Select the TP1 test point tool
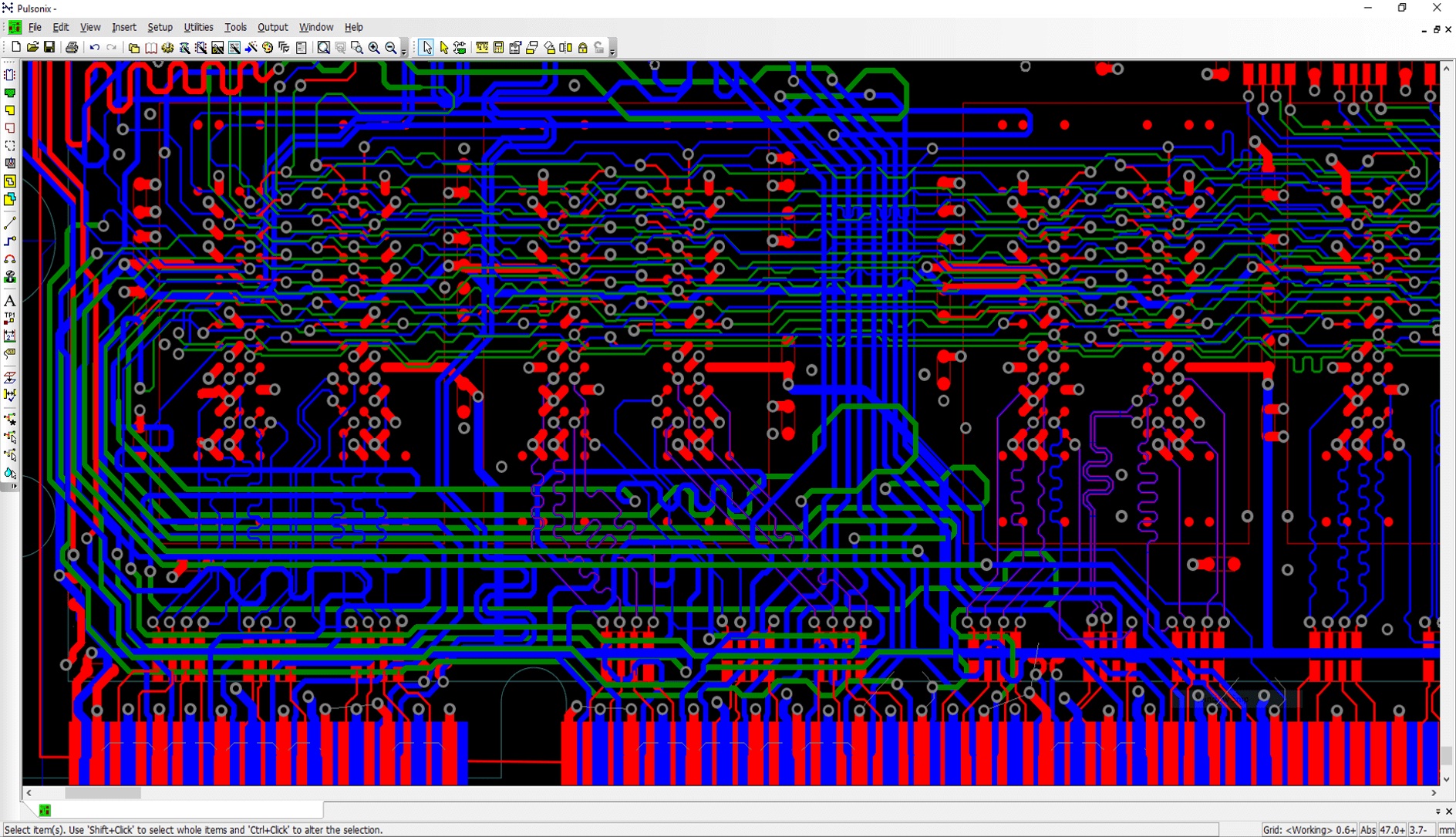Image resolution: width=1456 pixels, height=837 pixels. tap(10, 319)
